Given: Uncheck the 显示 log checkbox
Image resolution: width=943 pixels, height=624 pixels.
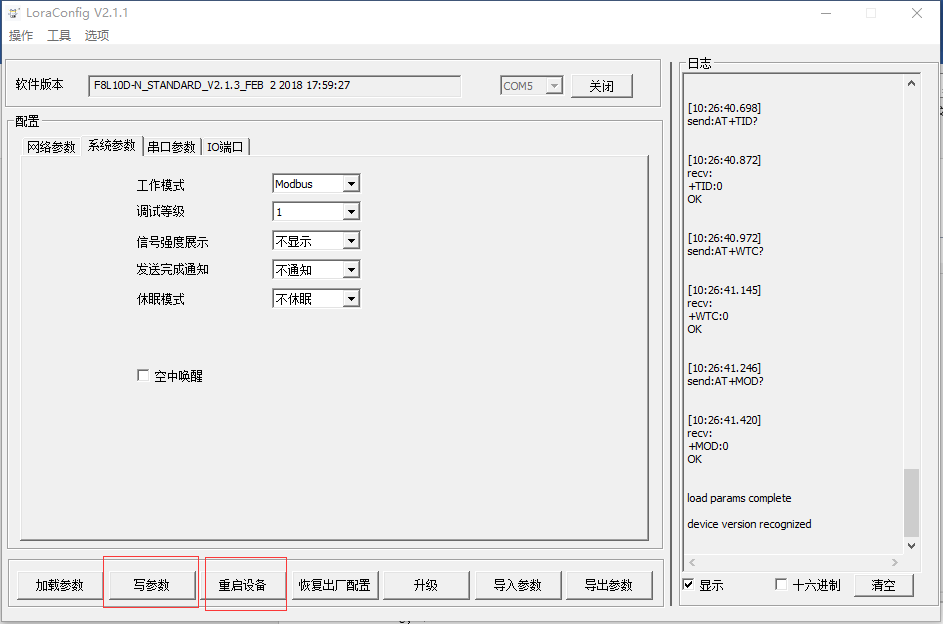Looking at the screenshot, I should [689, 584].
